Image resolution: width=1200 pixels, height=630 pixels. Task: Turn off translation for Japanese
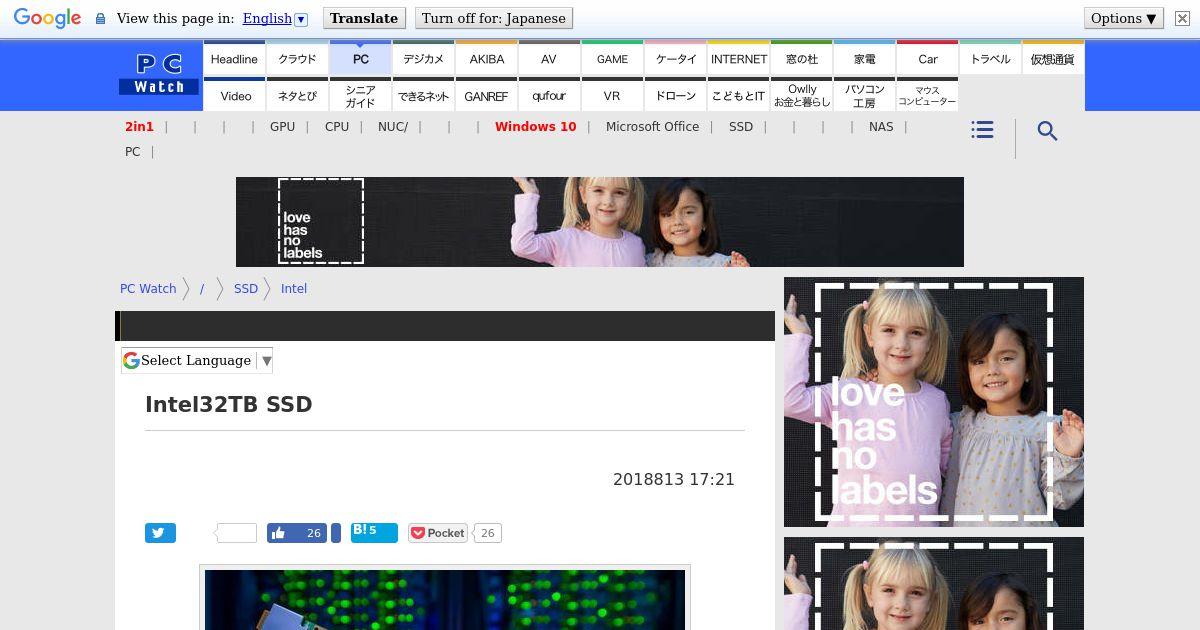[494, 18]
